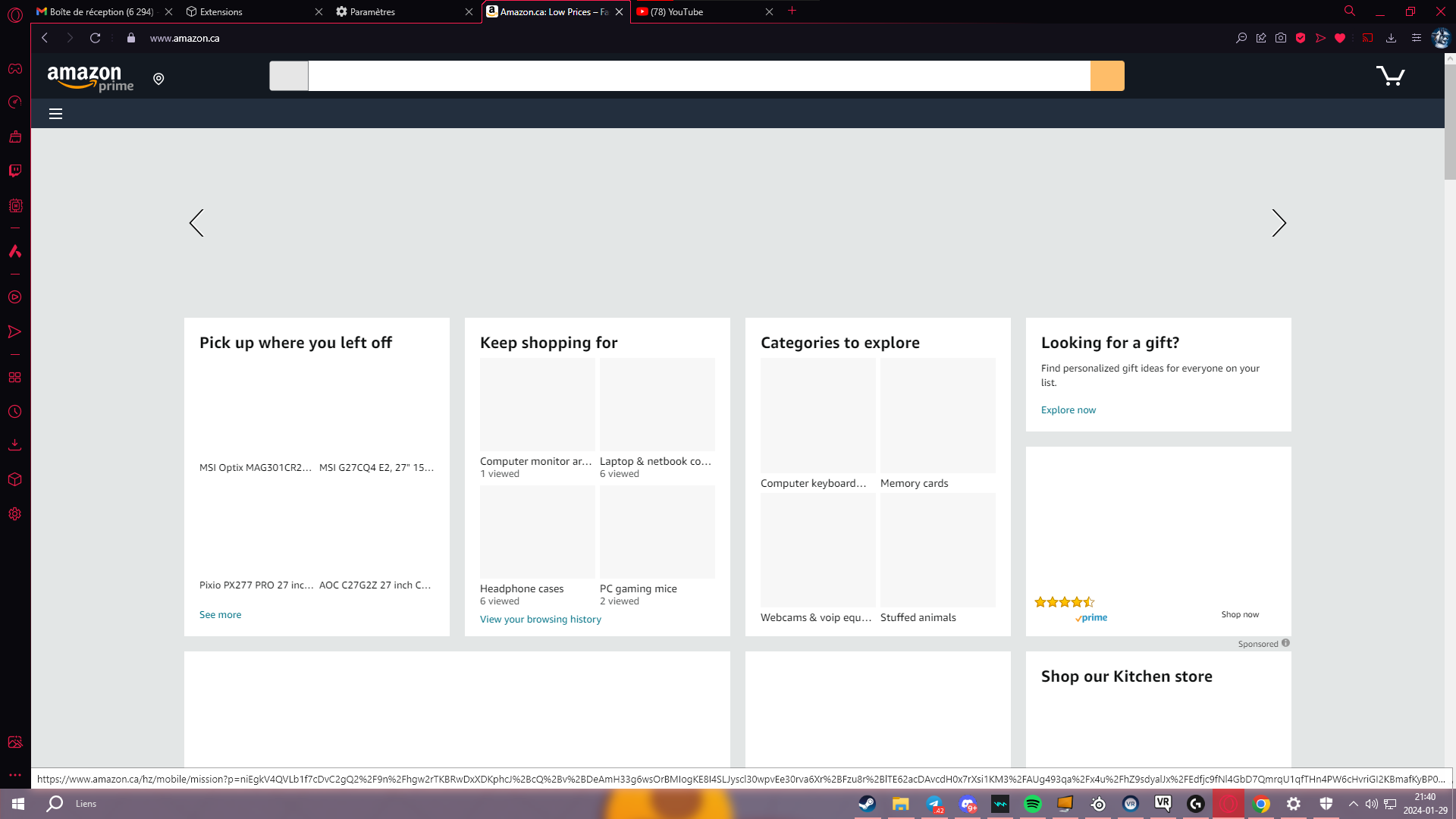
Task: Open image gallery icon at sidebar bottom
Action: click(x=15, y=742)
